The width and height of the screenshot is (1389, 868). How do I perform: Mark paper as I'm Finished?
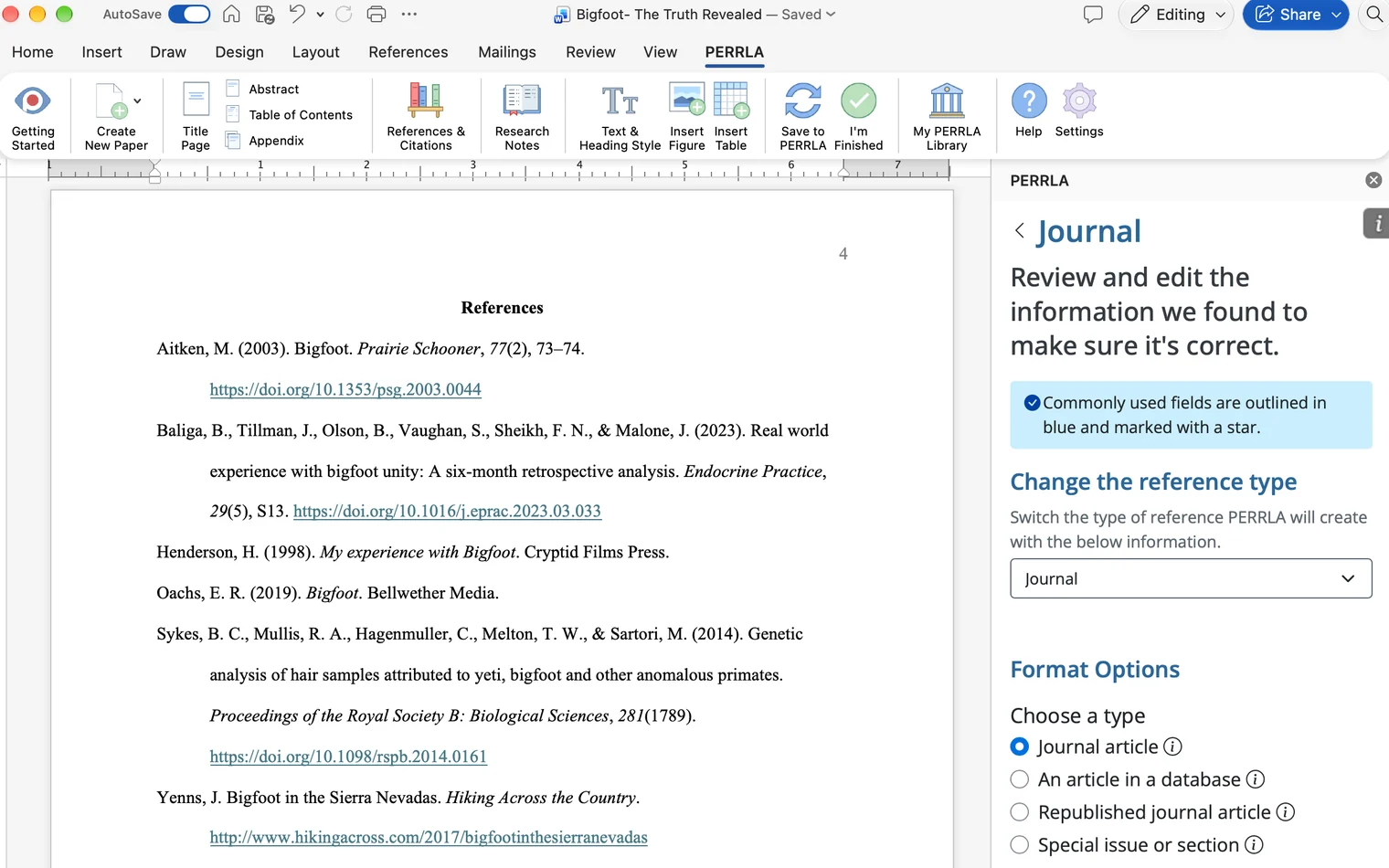859,117
